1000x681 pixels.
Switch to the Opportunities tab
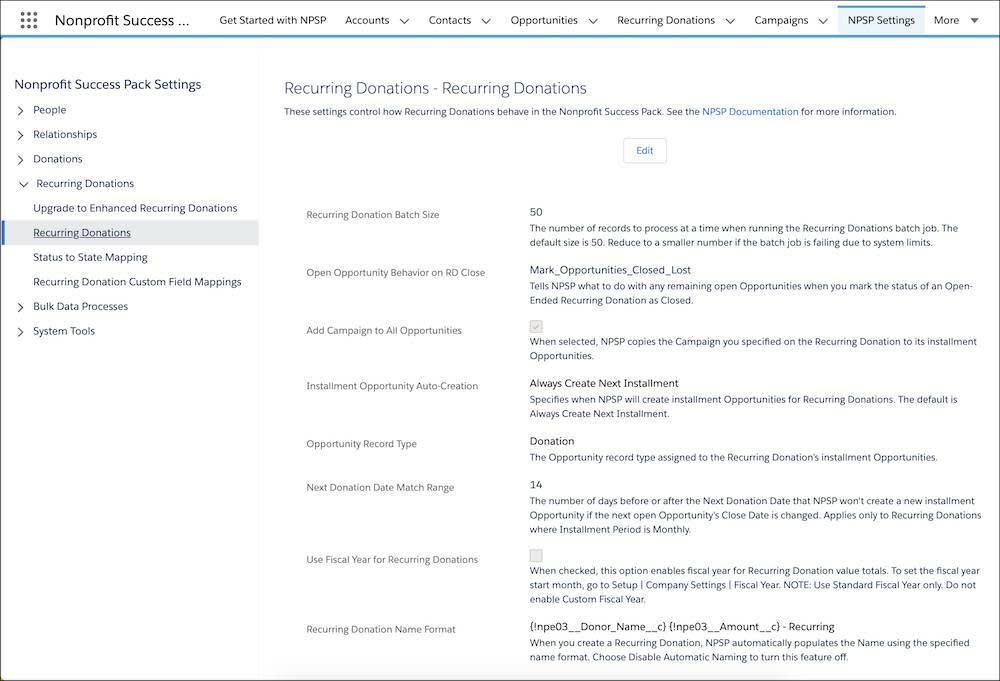(x=544, y=20)
